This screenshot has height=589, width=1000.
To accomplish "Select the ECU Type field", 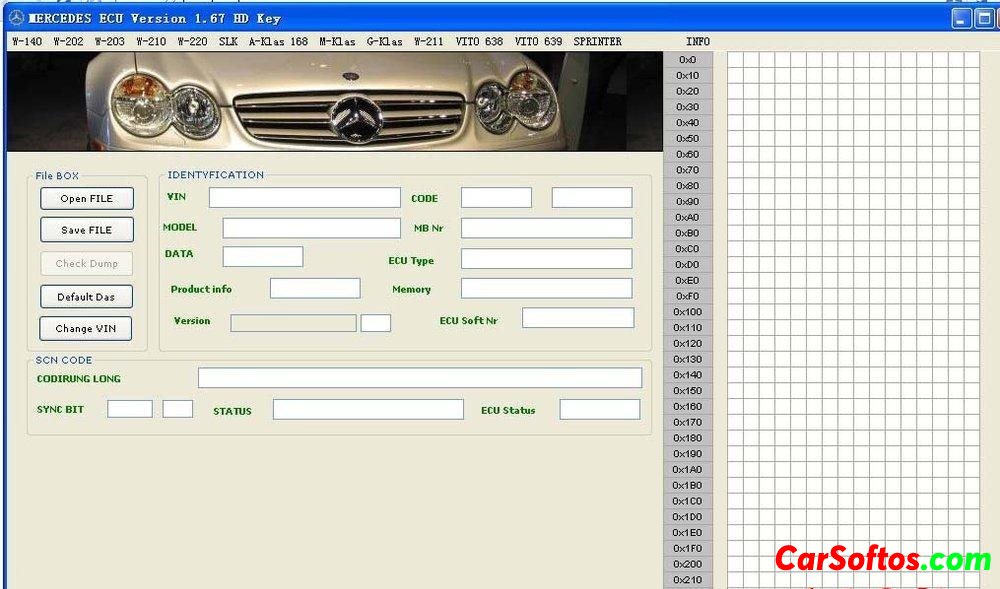I will (546, 259).
